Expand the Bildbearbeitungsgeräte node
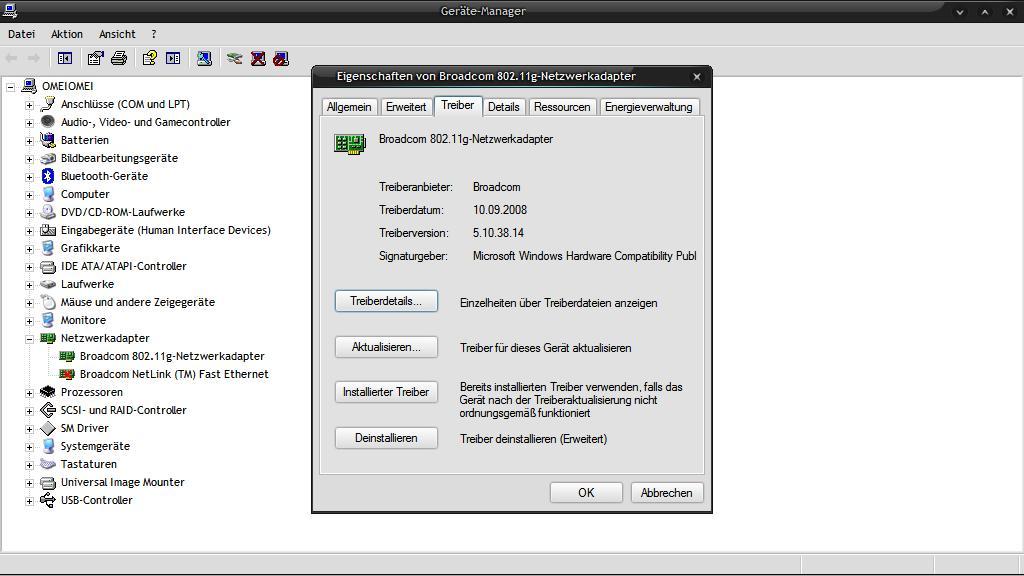 29,159
